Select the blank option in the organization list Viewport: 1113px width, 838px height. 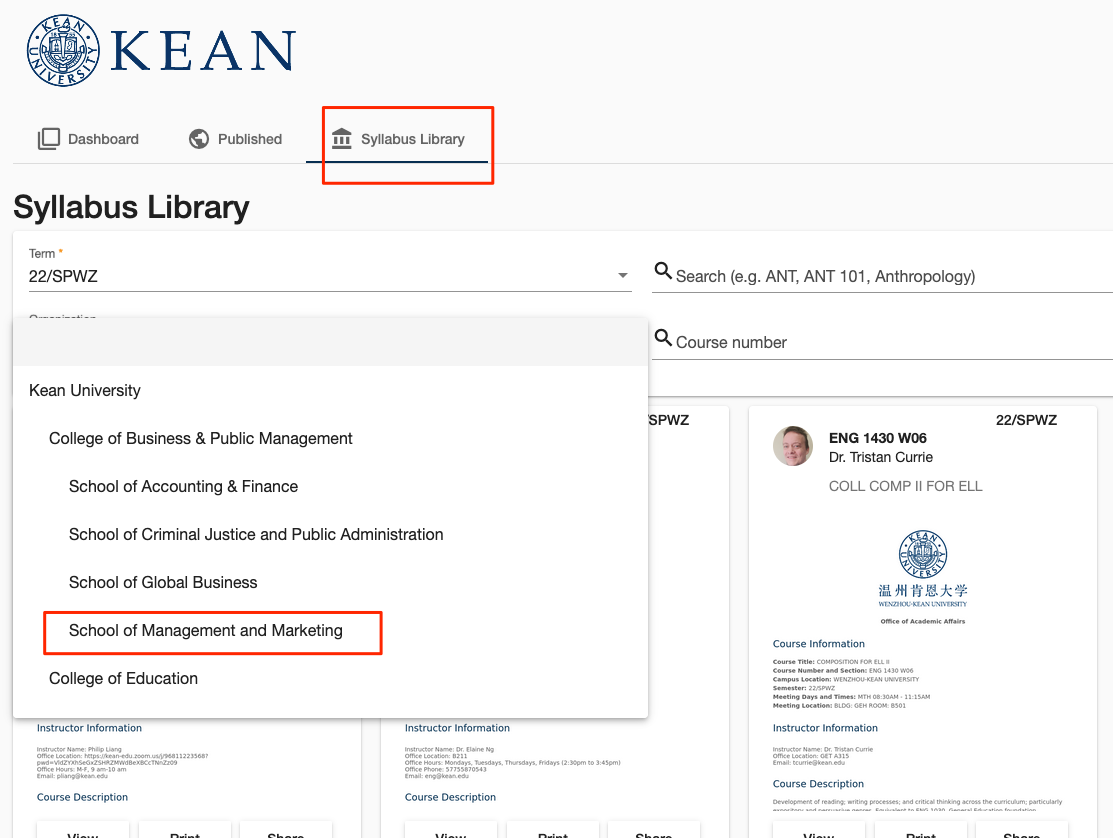coord(330,342)
